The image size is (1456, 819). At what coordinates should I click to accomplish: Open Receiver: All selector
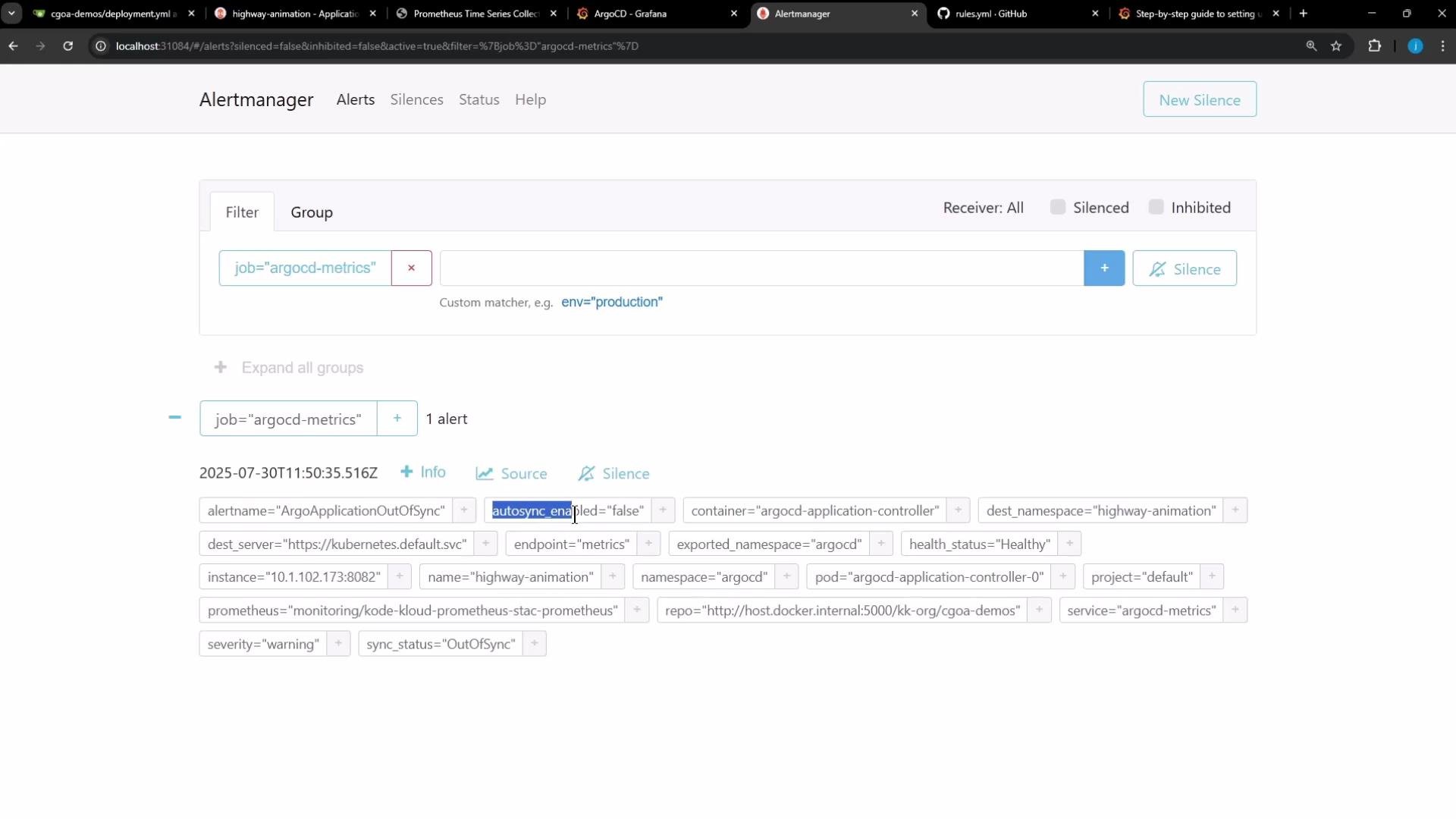(984, 208)
